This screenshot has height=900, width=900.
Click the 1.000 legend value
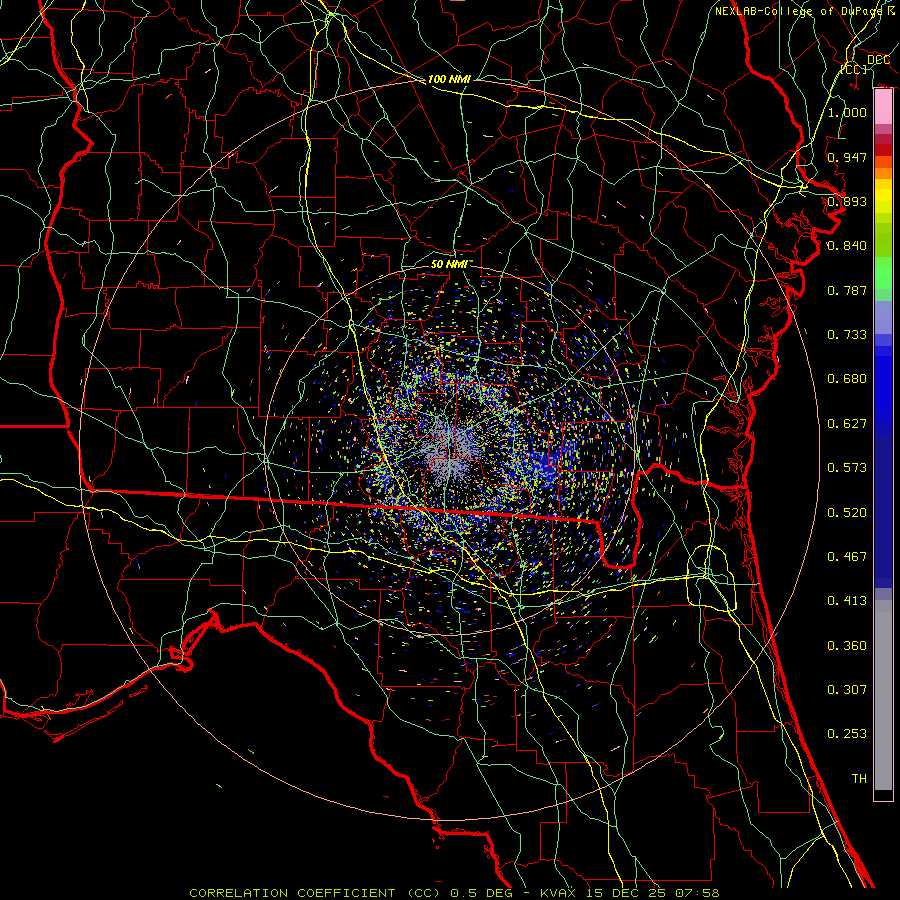[x=847, y=112]
